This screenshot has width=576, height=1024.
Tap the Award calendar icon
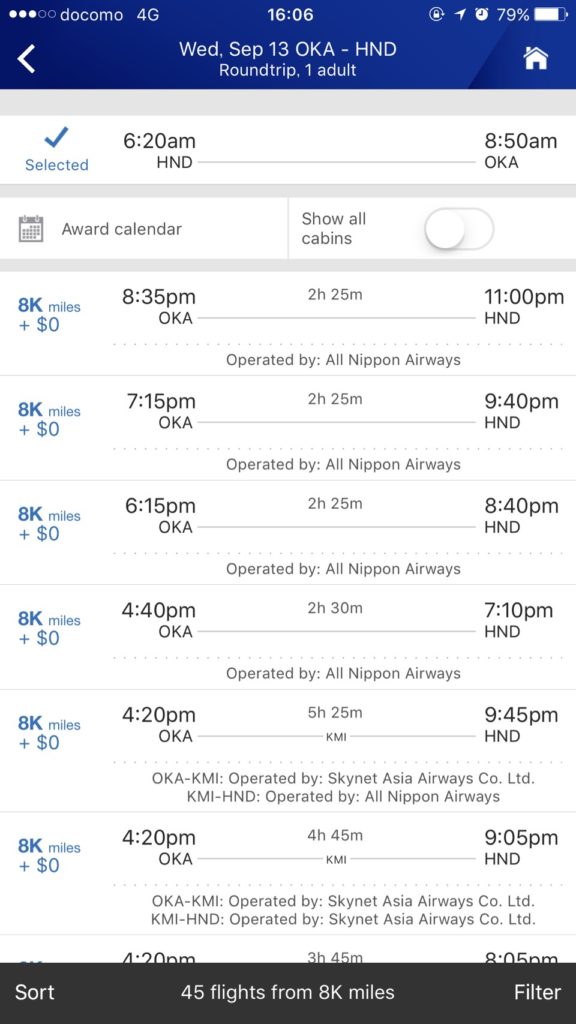pos(31,229)
